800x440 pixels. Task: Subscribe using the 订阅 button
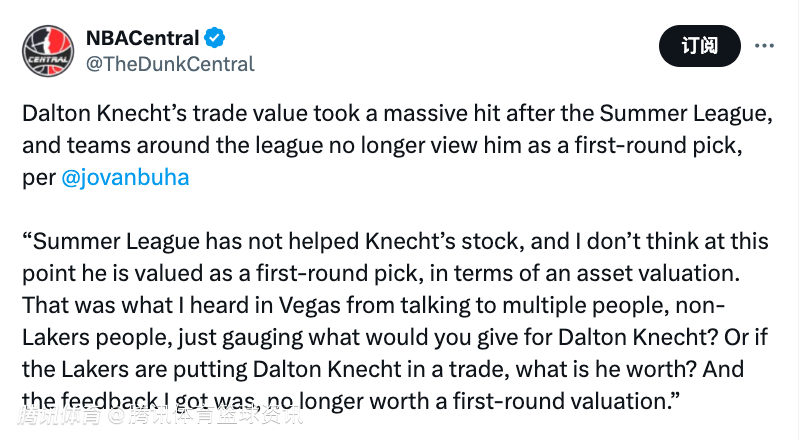tap(699, 46)
